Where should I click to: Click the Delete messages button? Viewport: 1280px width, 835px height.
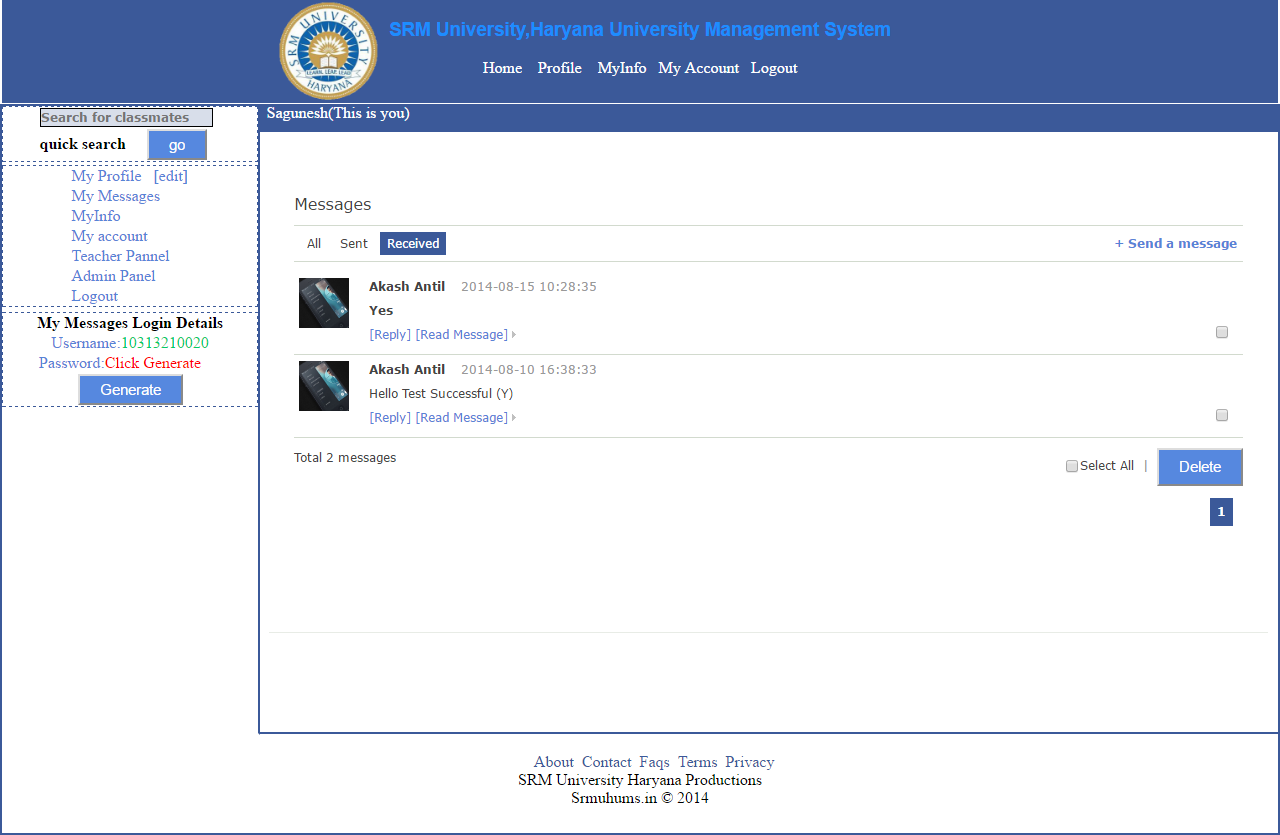1200,467
